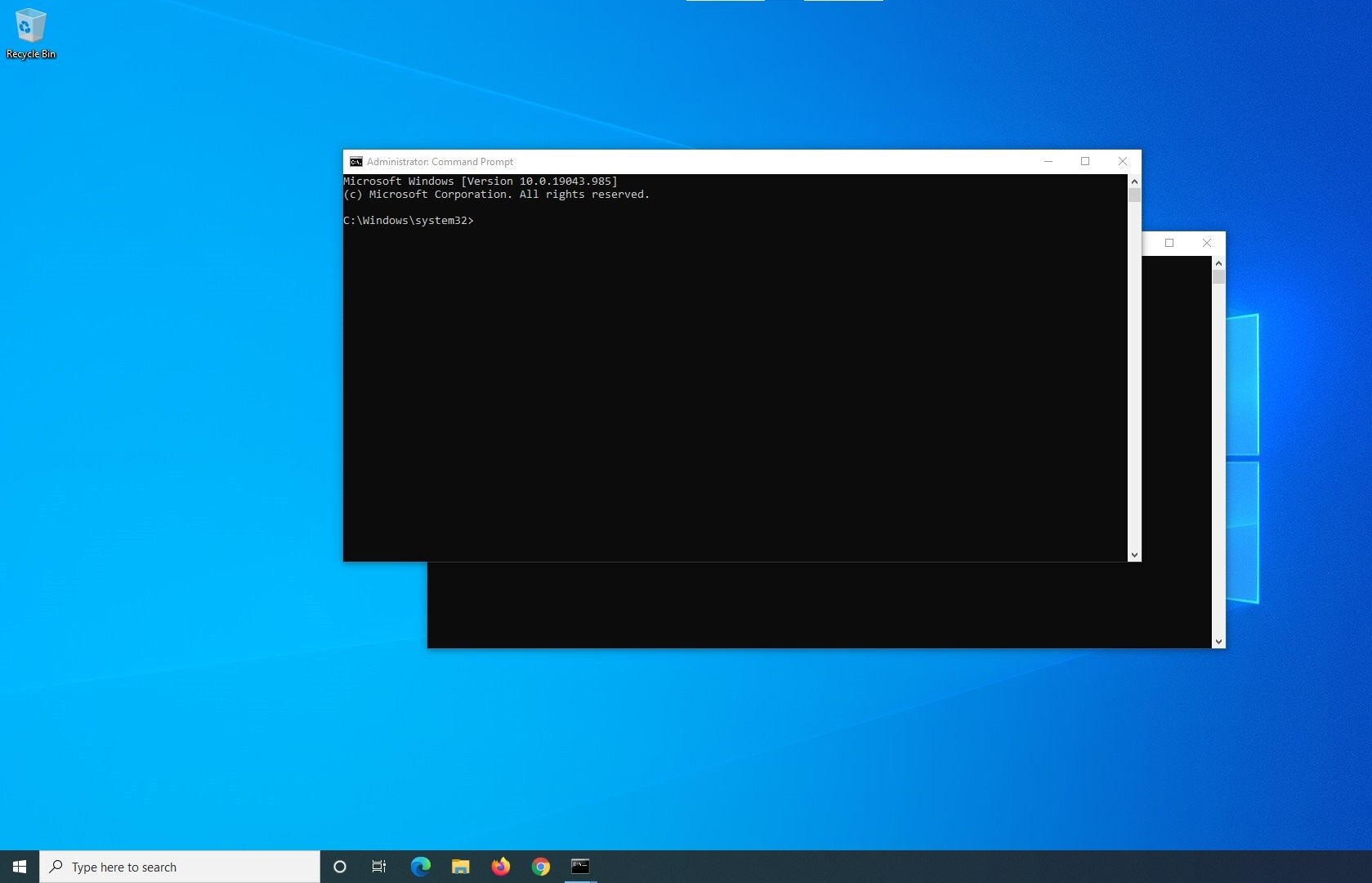Select the Command Prompt taskbar icon

pyautogui.click(x=580, y=867)
